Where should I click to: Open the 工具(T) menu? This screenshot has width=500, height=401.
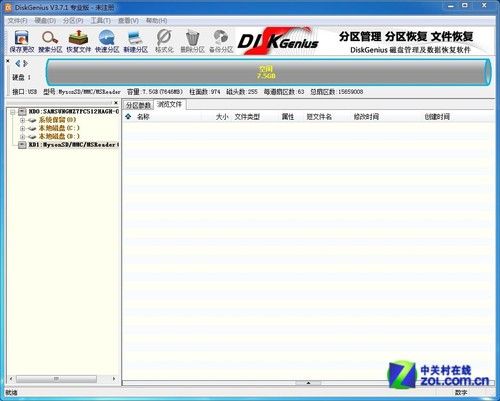point(100,21)
